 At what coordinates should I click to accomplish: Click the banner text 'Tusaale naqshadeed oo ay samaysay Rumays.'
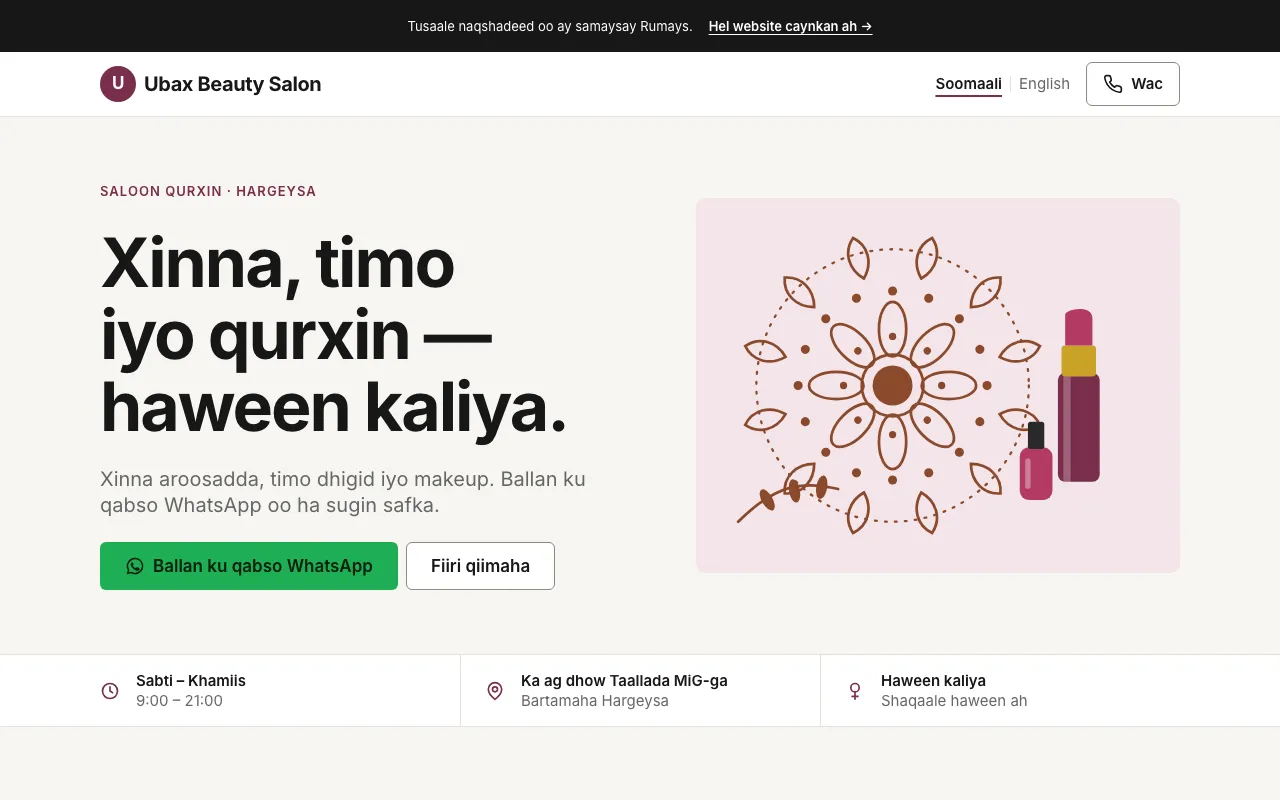550,26
